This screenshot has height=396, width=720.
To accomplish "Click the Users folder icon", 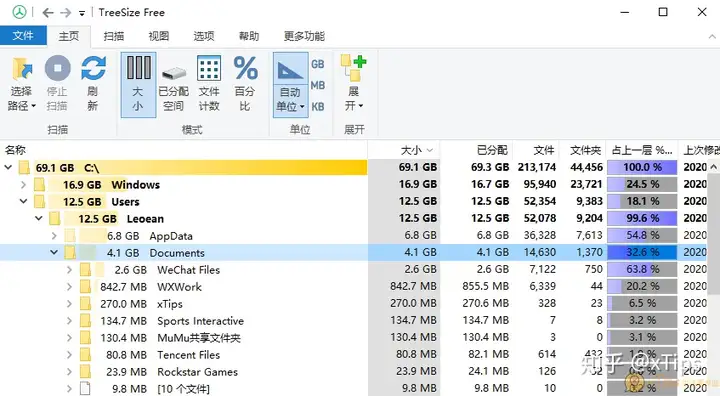I will [39, 202].
